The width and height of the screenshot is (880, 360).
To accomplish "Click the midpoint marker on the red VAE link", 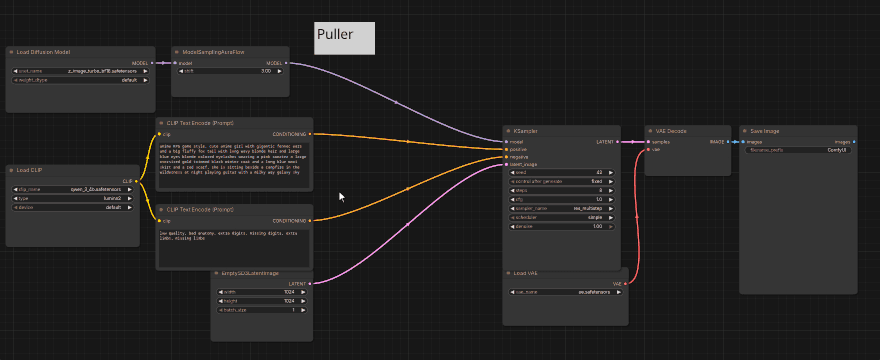I will [x=636, y=216].
